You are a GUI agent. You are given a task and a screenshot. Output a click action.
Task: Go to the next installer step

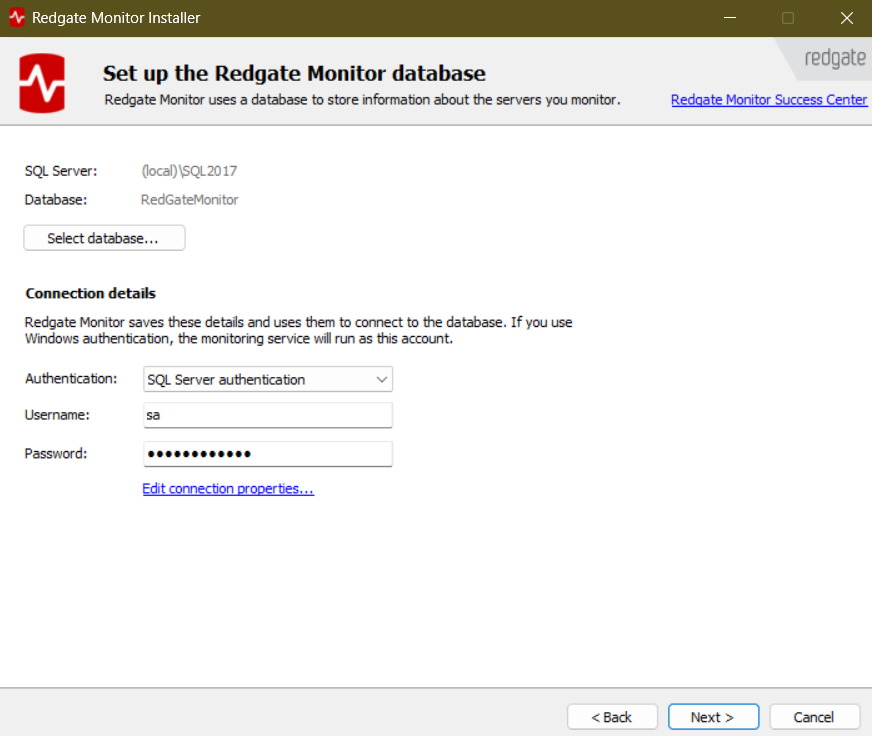[714, 717]
